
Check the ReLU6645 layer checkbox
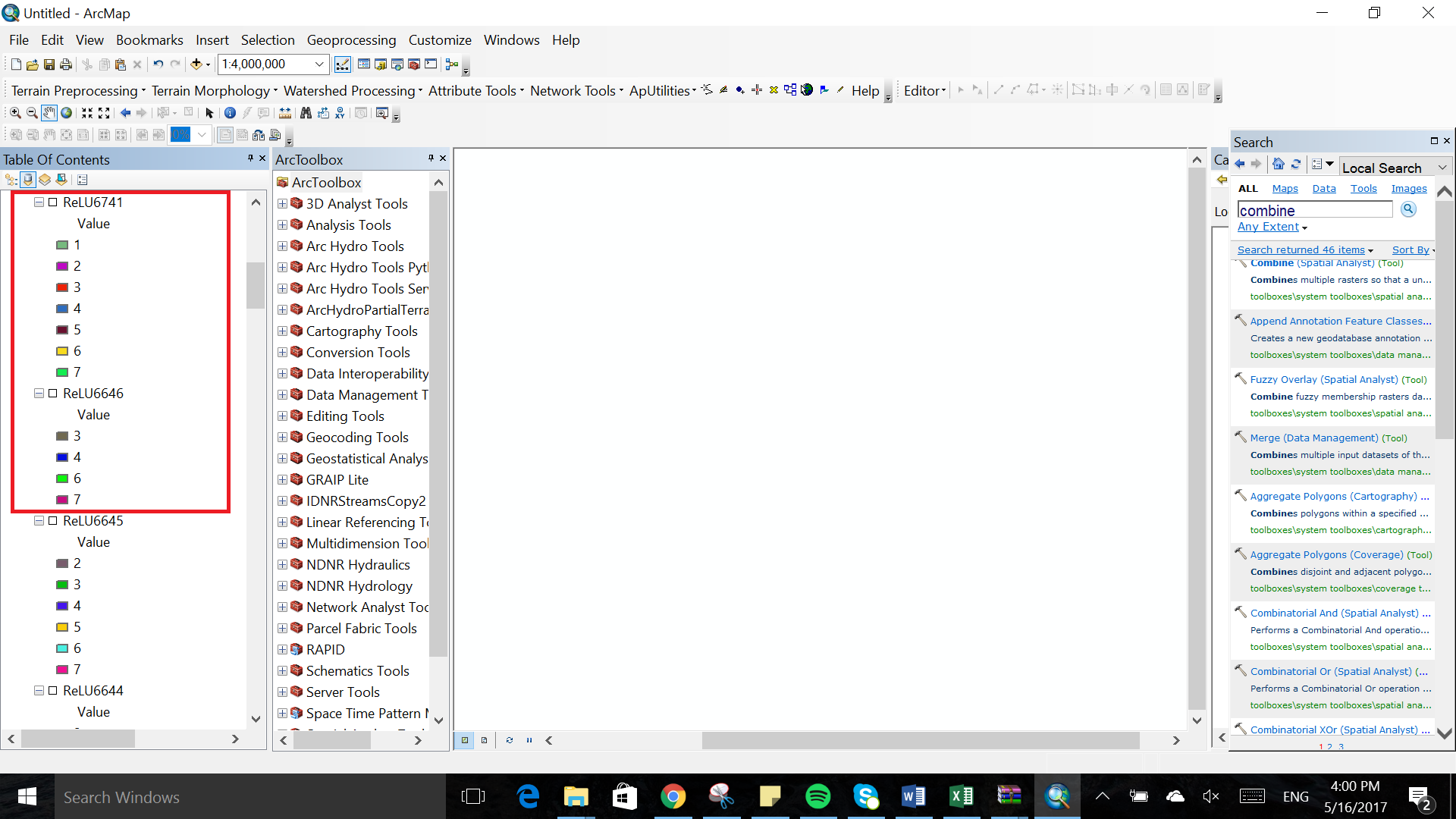point(53,521)
